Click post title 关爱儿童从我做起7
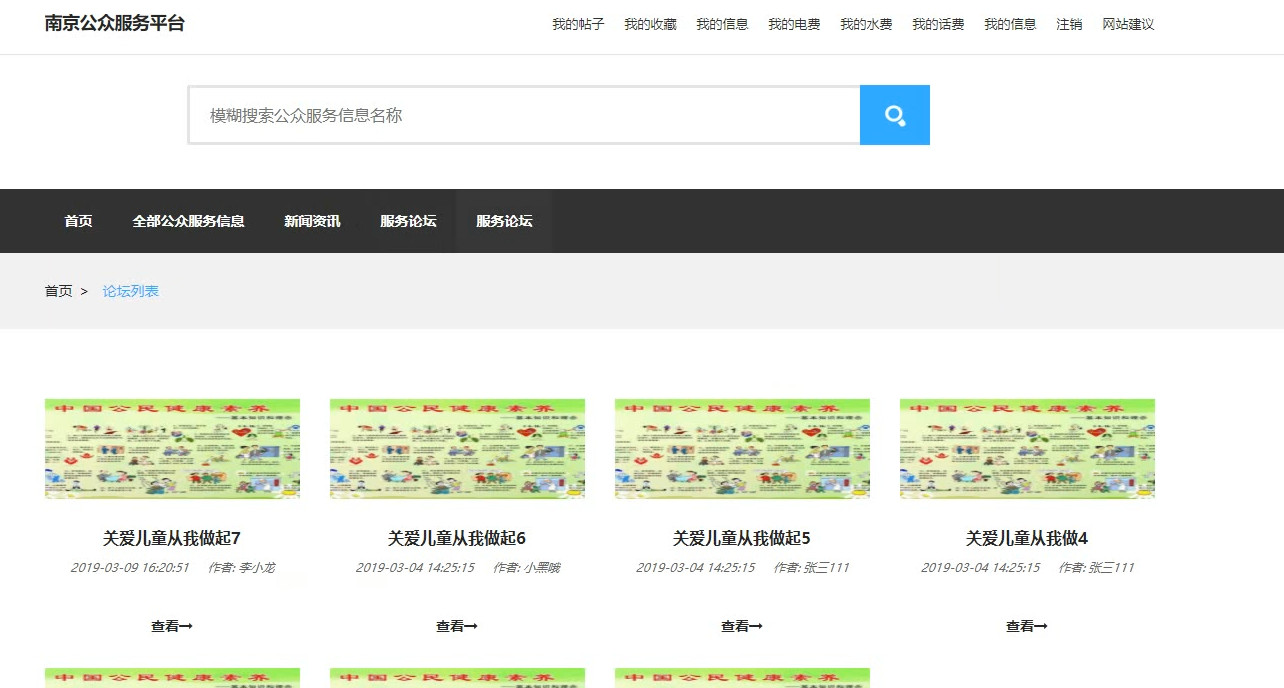Screen dimensions: 1284x688 [x=172, y=538]
